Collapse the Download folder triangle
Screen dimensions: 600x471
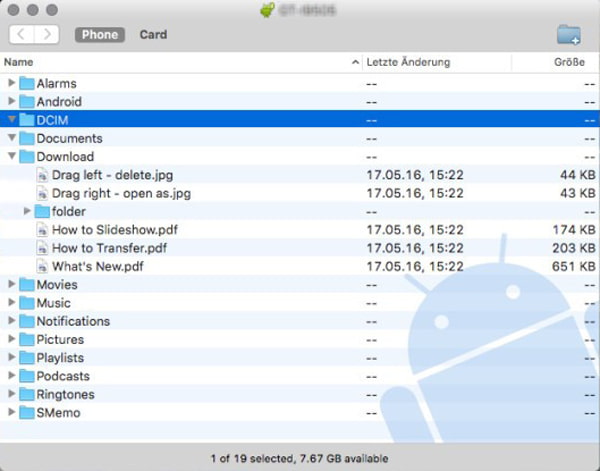pyautogui.click(x=12, y=156)
